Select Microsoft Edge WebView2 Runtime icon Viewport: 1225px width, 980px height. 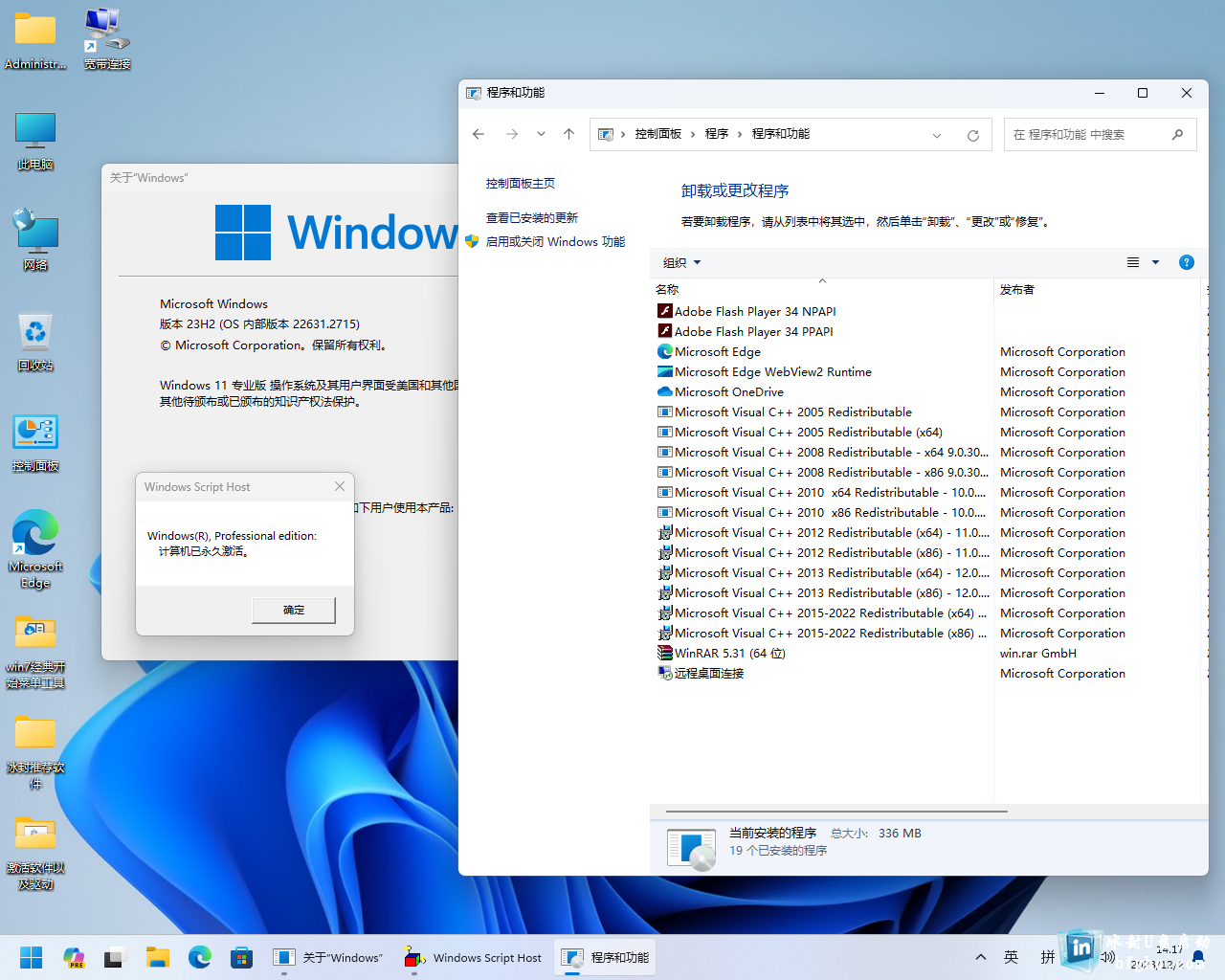(665, 371)
